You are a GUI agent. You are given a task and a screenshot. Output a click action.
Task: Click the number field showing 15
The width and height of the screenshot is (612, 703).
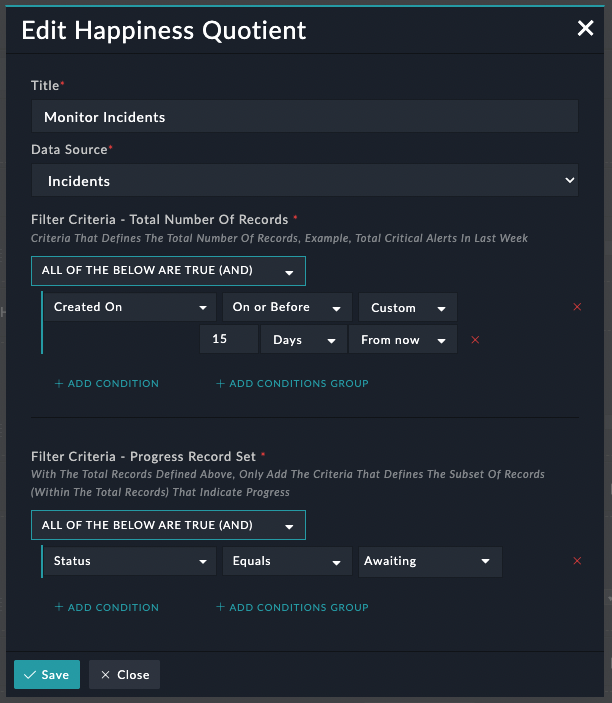coord(227,340)
